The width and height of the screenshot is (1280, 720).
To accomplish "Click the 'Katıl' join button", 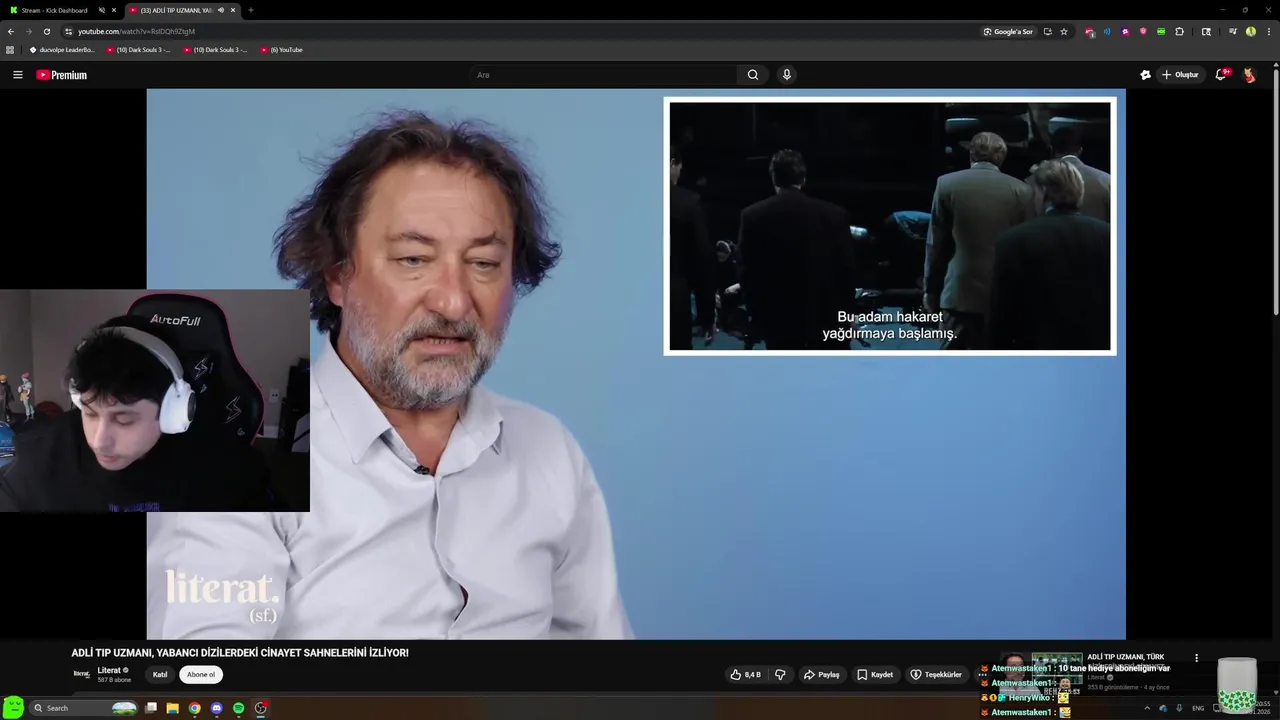I will click(x=160, y=674).
